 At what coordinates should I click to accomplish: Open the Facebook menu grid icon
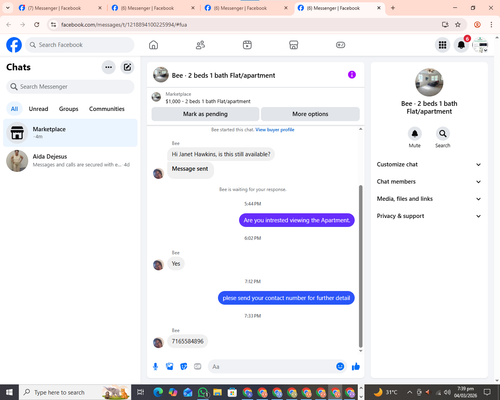[442, 45]
